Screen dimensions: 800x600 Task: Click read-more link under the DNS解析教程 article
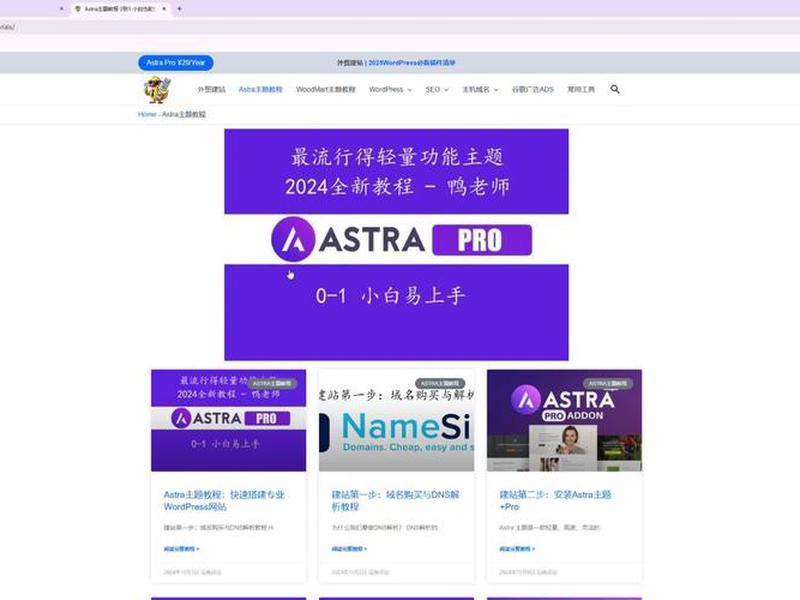pyautogui.click(x=349, y=549)
